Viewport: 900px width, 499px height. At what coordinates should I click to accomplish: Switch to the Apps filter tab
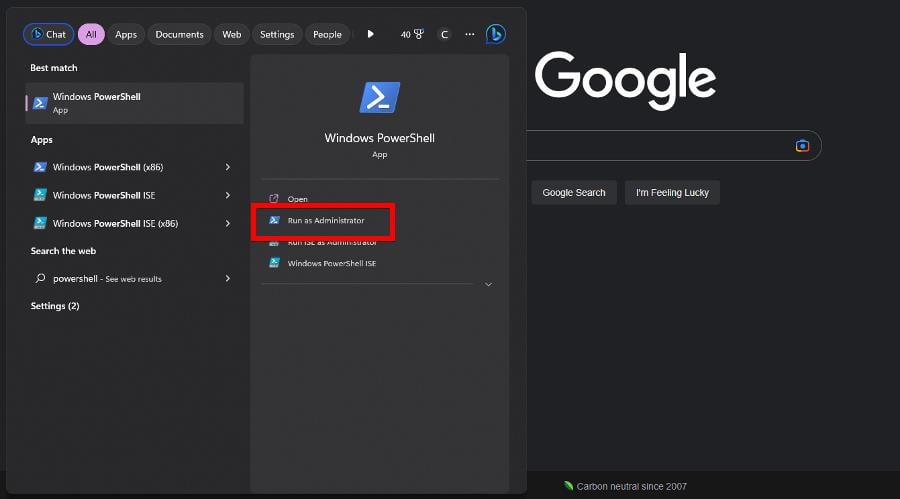pos(126,34)
